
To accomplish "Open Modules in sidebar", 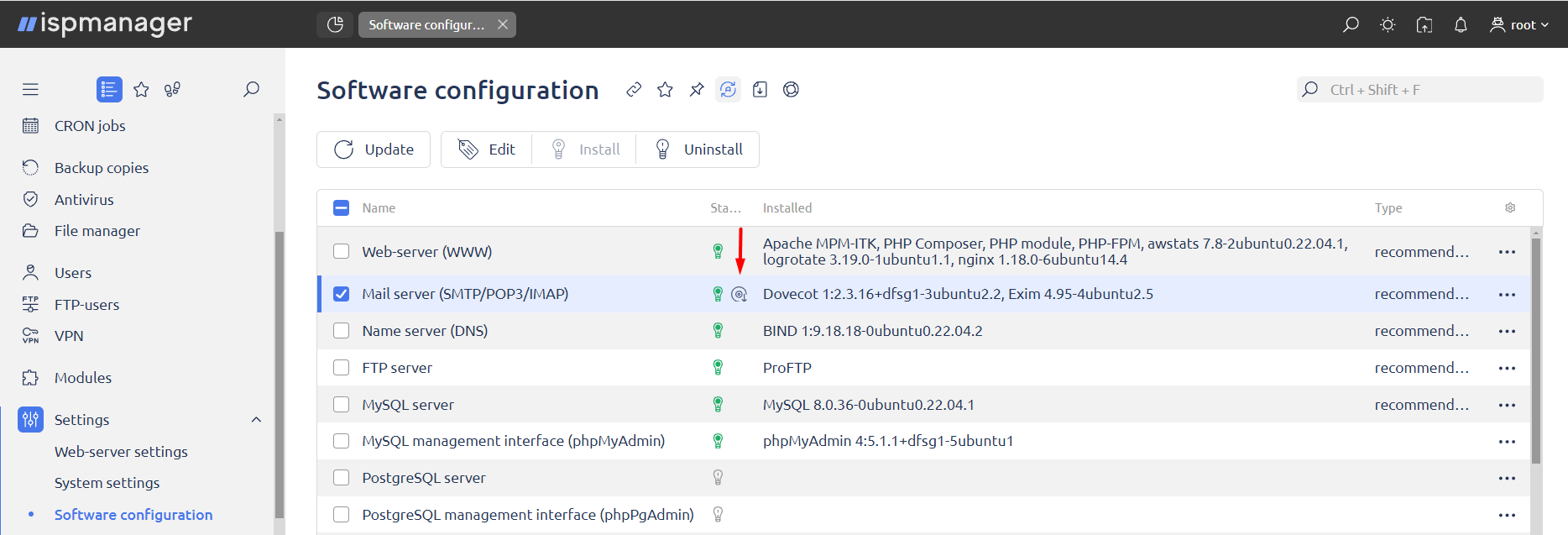I will (x=83, y=378).
